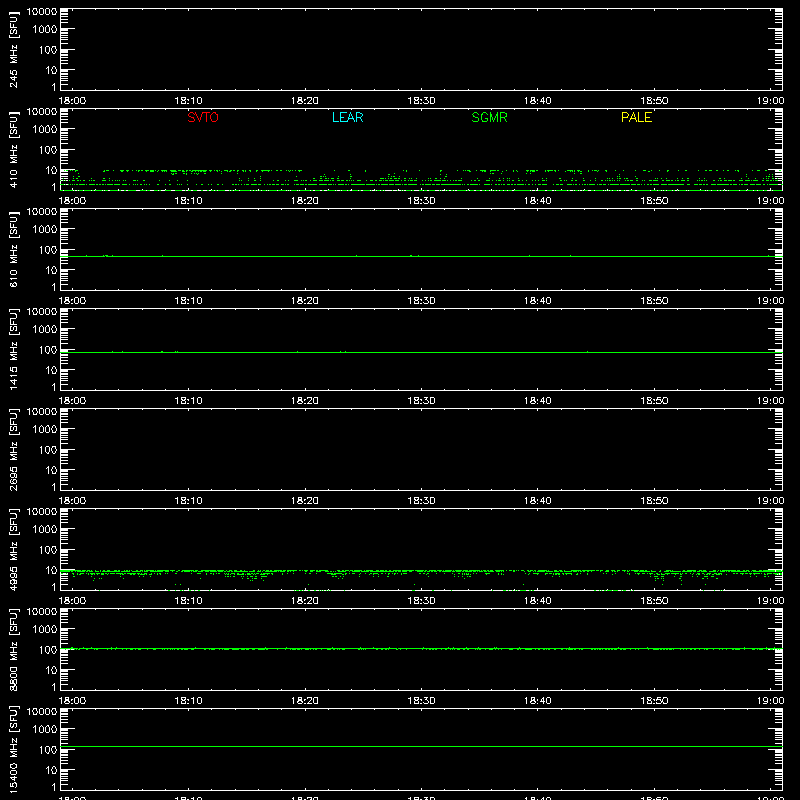This screenshot has width=800, height=800.
Task: Click 19:00 tick under the 8800 MHz panel
Action: pyautogui.click(x=770, y=701)
